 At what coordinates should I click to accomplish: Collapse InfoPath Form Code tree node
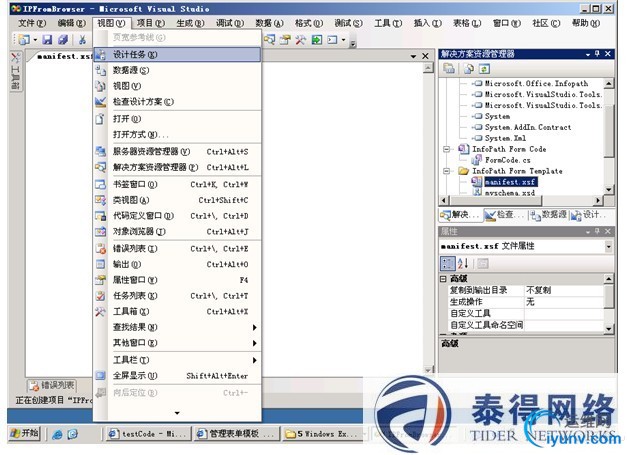(x=446, y=149)
